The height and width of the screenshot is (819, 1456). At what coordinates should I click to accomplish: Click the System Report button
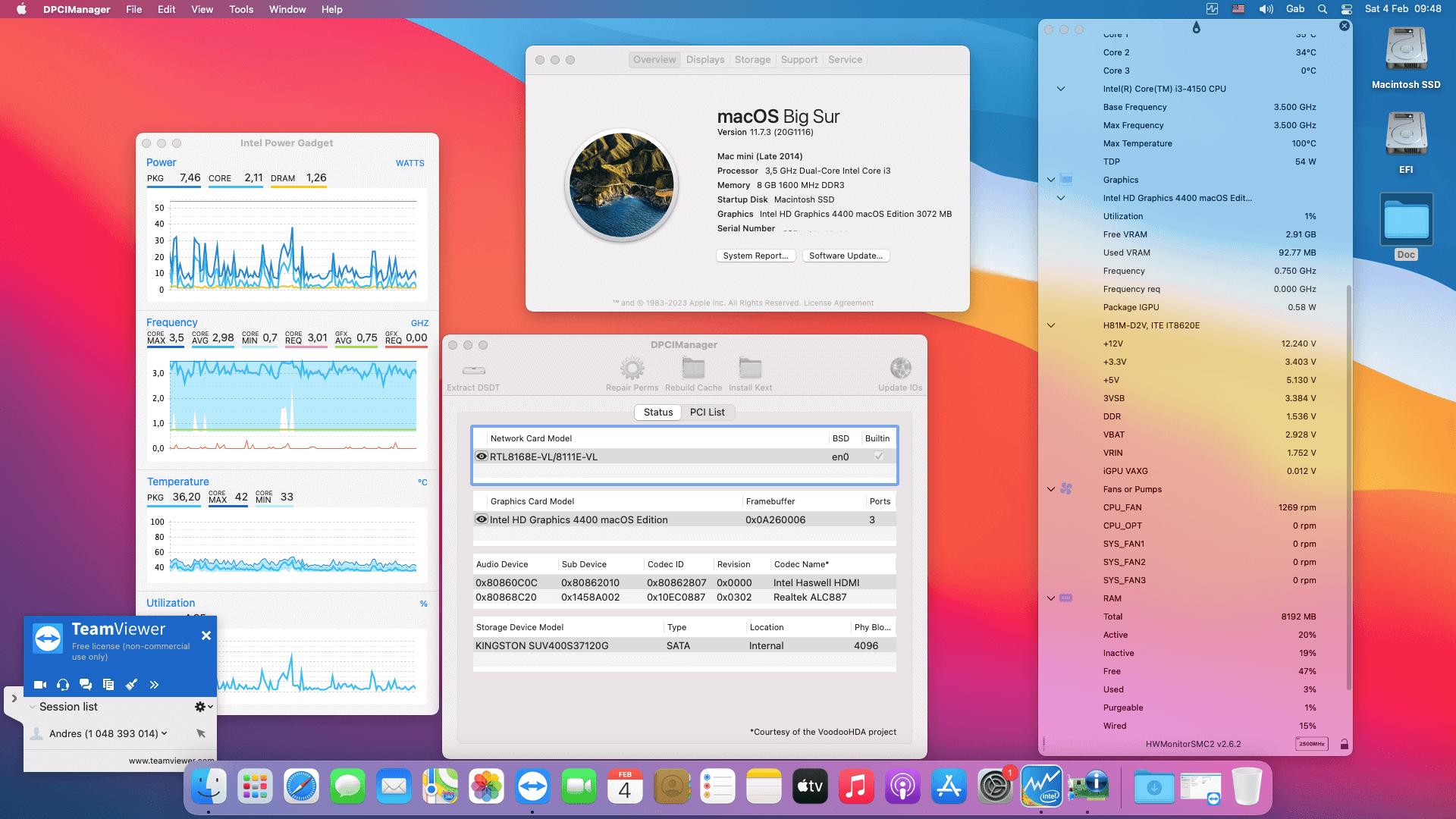click(755, 256)
